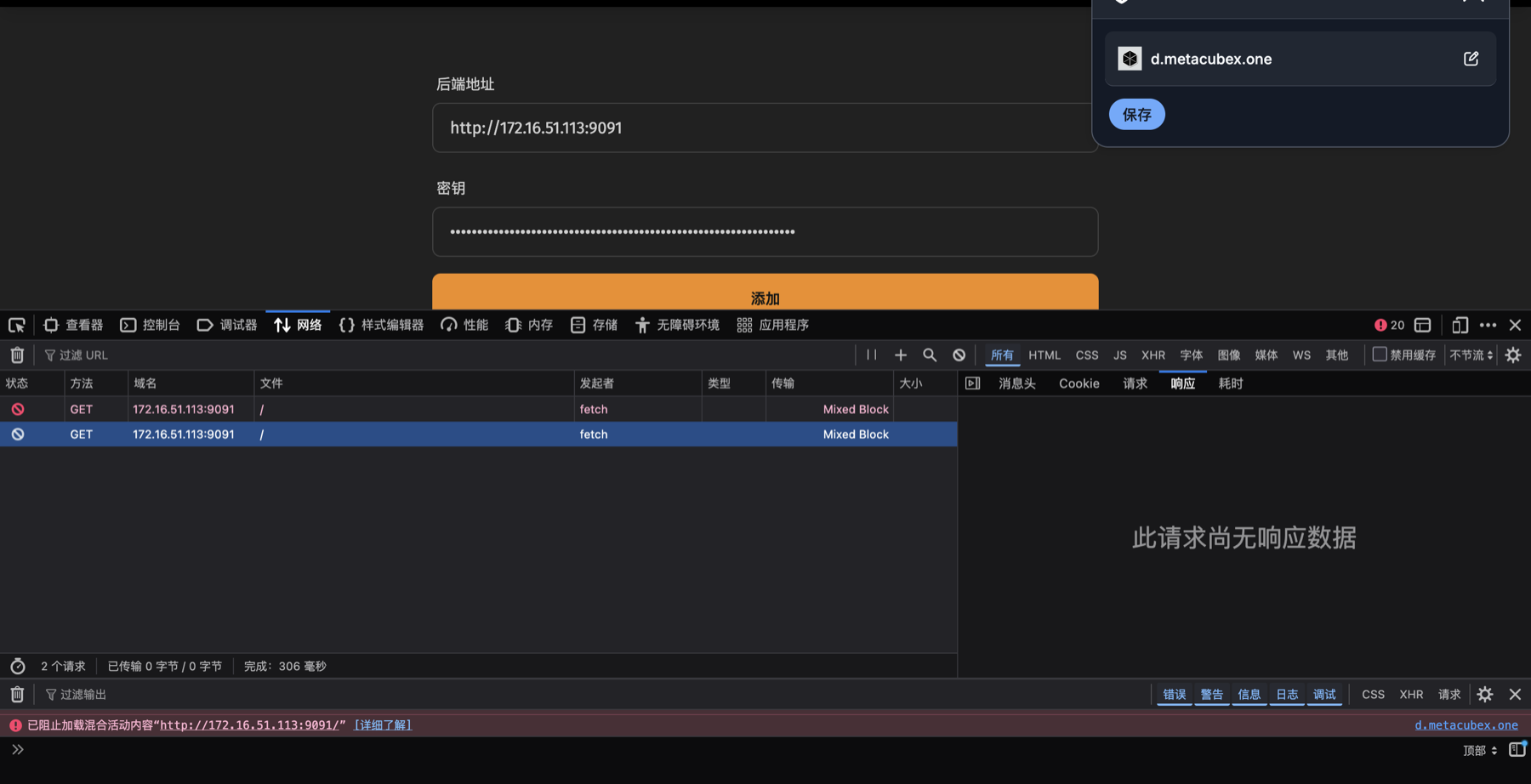Toggle the 日志 console filter
This screenshot has width=1531, height=784.
click(1287, 695)
